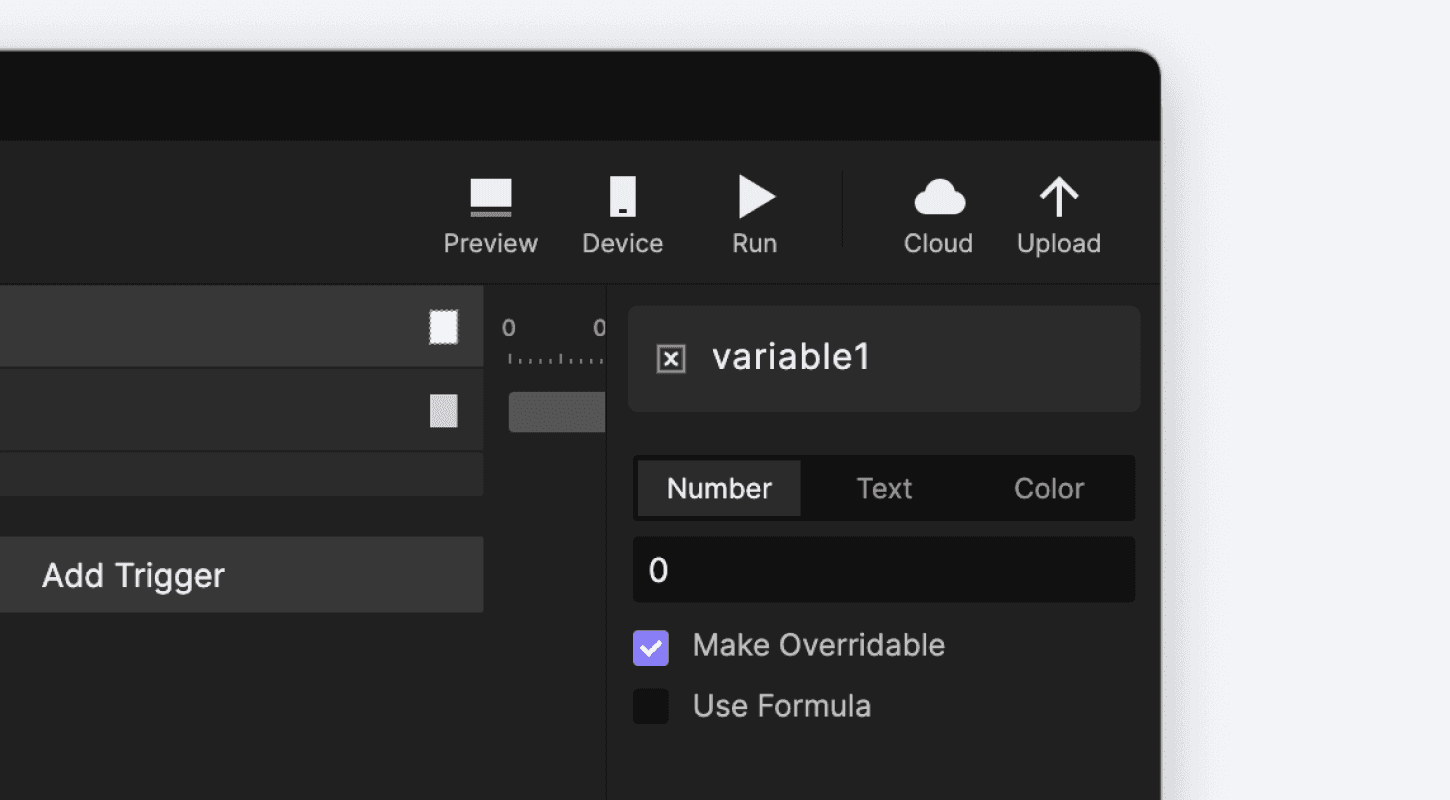Click the gray layer swatch below the white one
This screenshot has width=1450, height=800.
tap(443, 411)
